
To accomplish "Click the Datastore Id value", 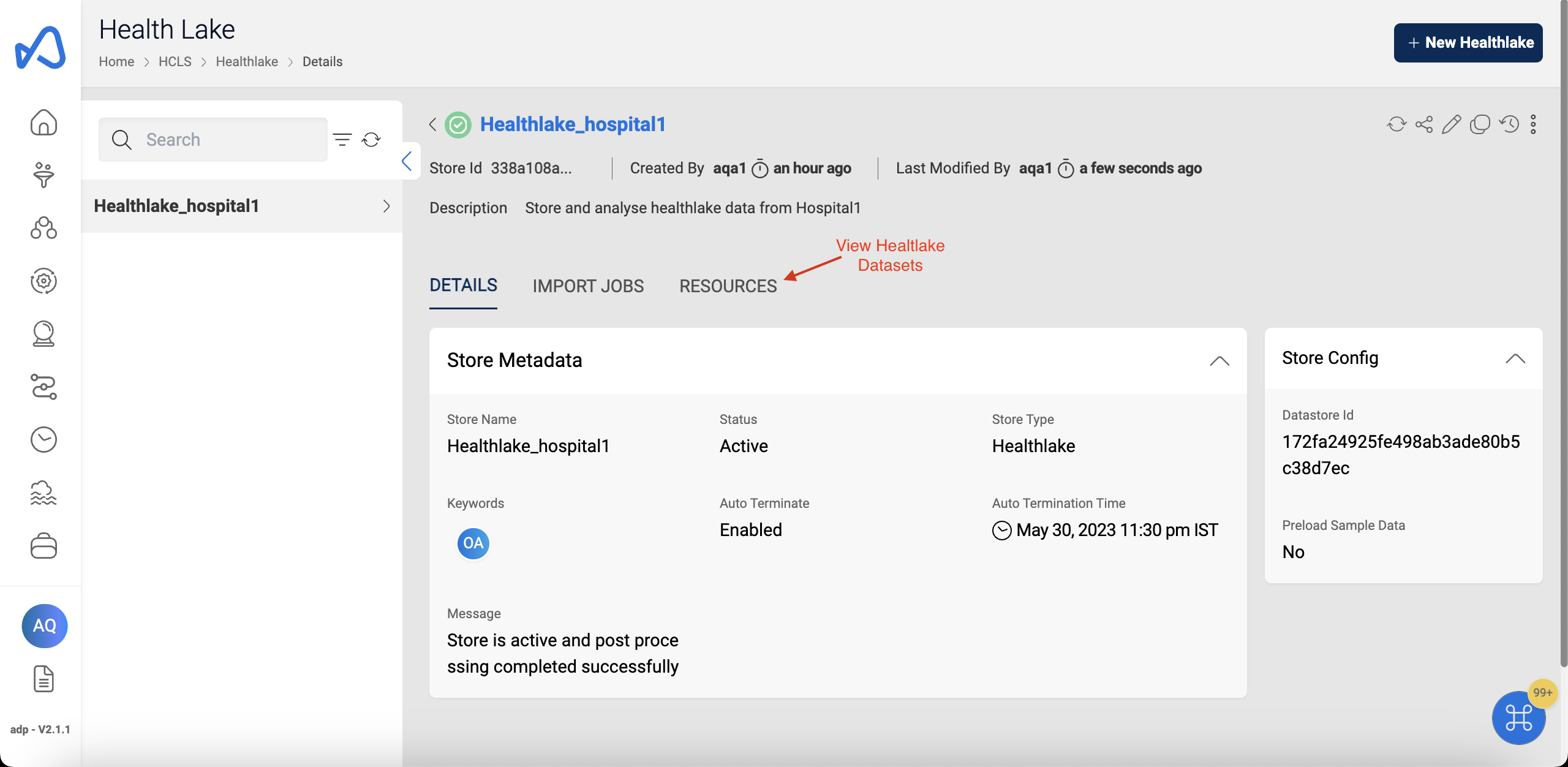I will (x=1401, y=455).
